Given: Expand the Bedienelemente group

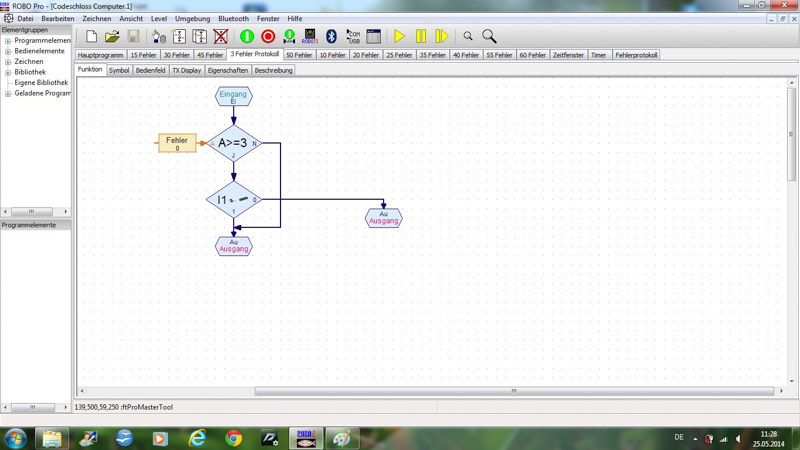Looking at the screenshot, I should tap(8, 52).
